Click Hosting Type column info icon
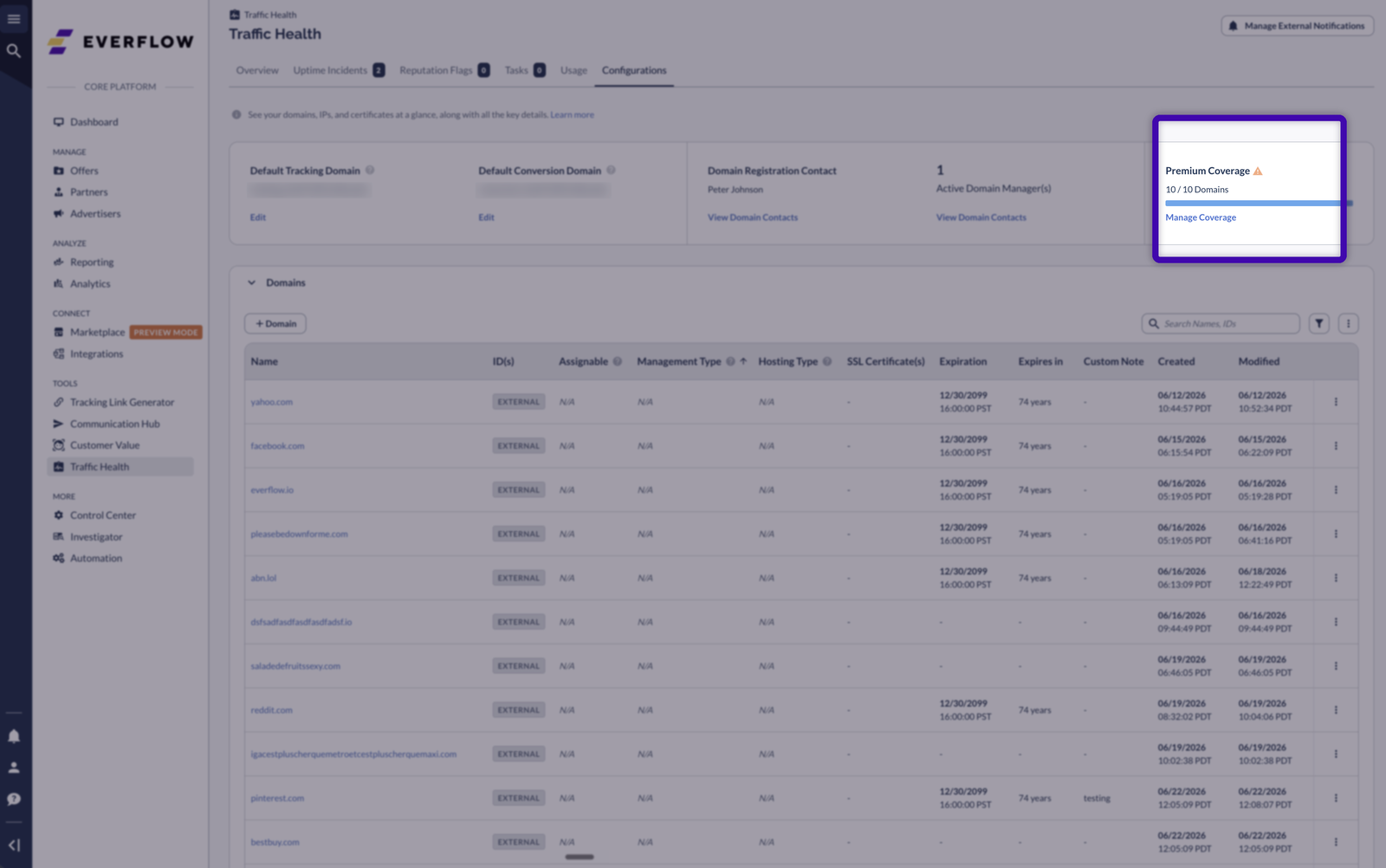 pos(827,362)
